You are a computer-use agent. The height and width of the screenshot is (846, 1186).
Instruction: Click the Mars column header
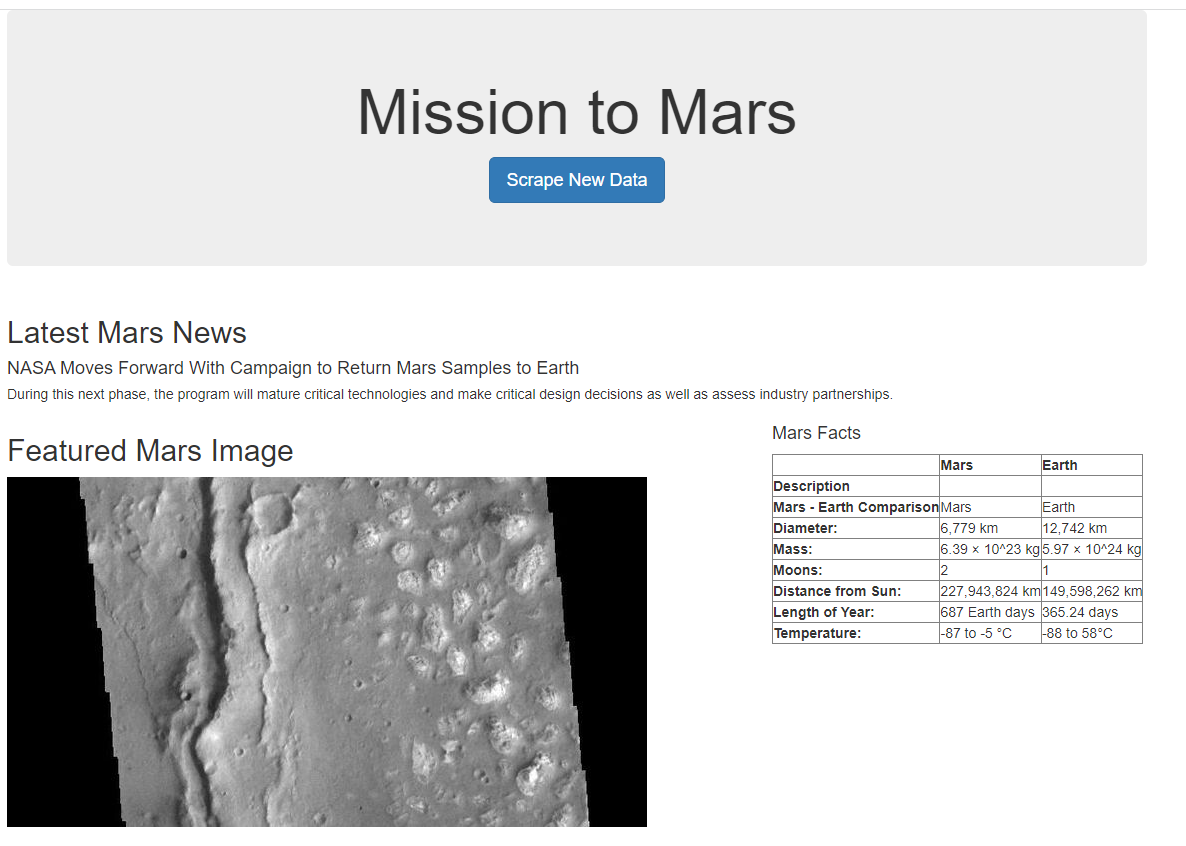(957, 464)
